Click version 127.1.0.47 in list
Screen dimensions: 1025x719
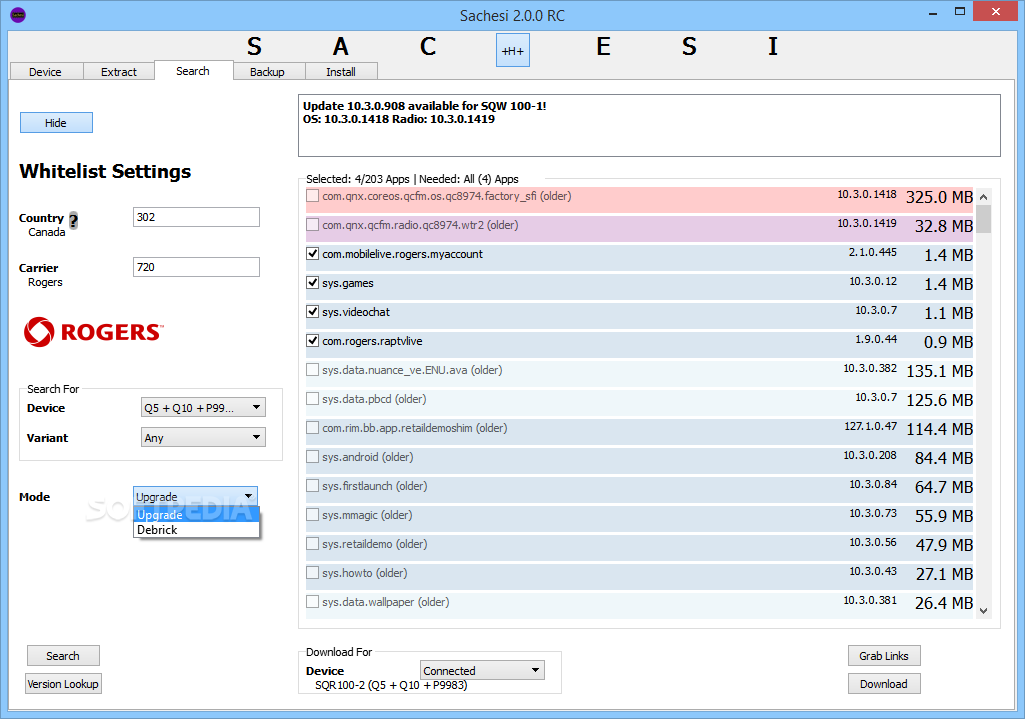point(871,426)
